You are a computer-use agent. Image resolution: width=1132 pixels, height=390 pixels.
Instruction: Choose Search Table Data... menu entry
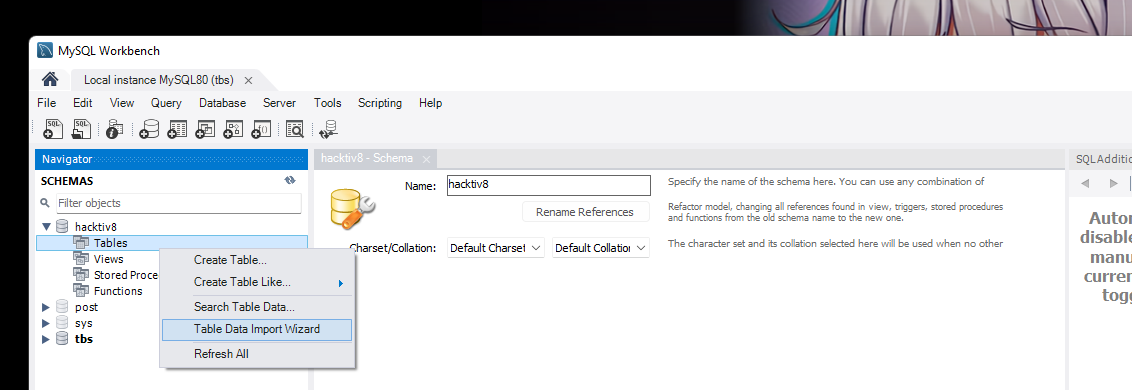257,307
